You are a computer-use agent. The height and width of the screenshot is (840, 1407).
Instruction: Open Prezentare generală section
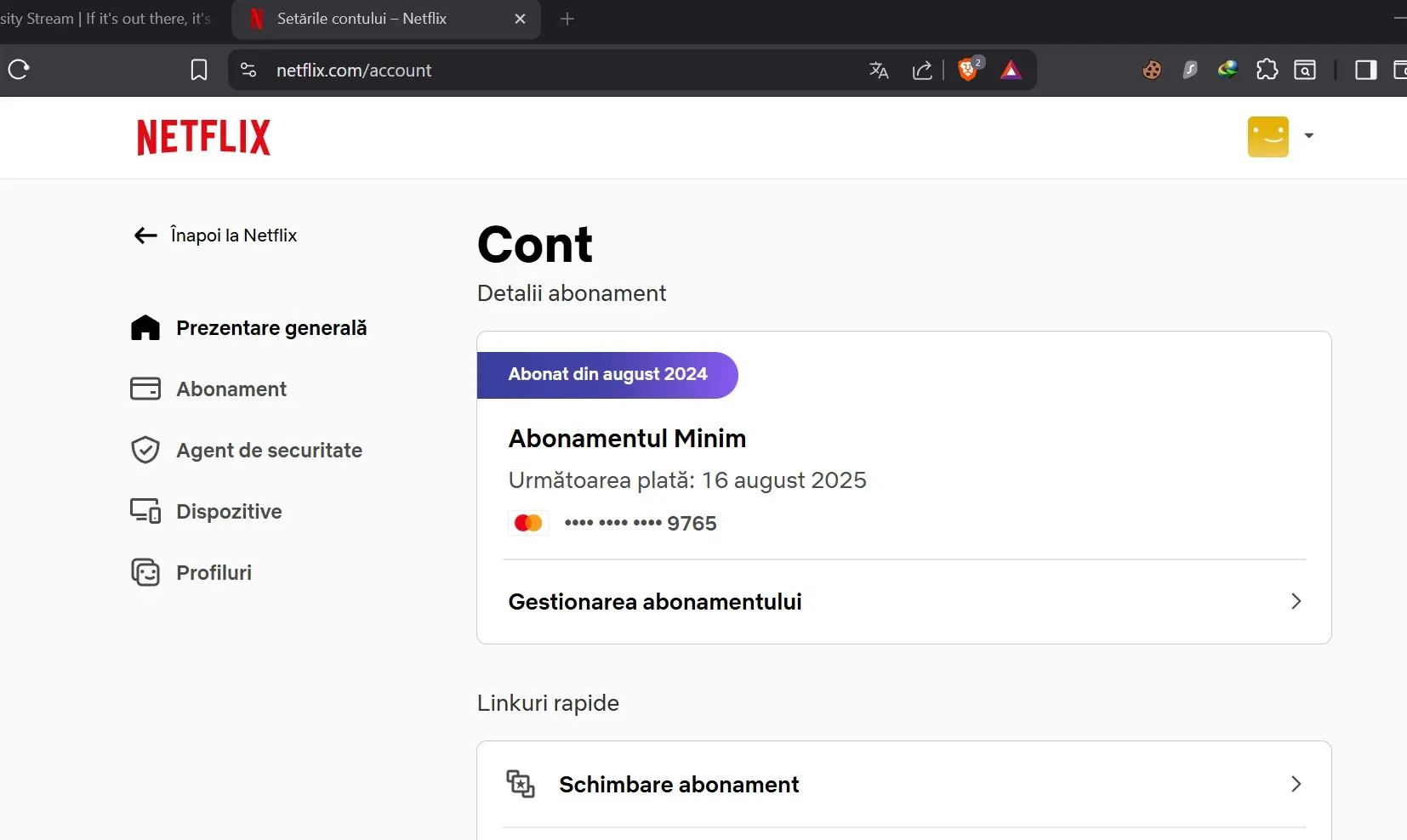point(271,328)
